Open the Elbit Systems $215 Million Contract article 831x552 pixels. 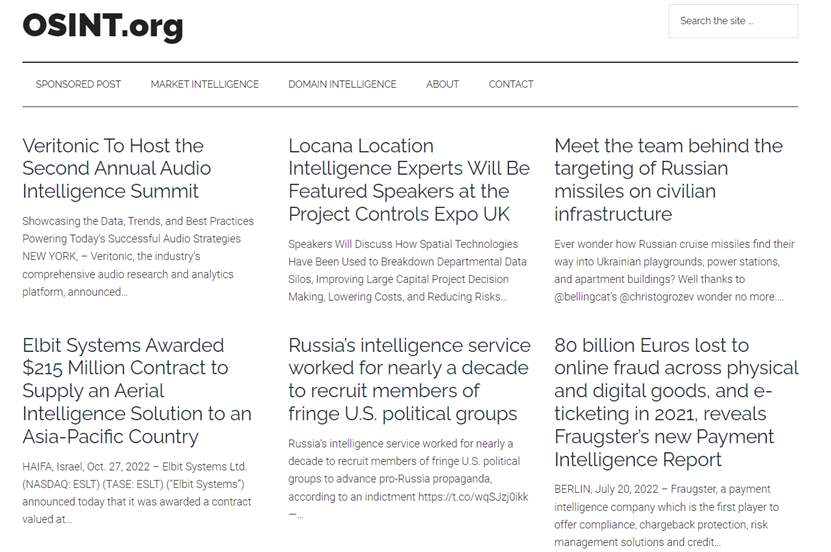[137, 390]
